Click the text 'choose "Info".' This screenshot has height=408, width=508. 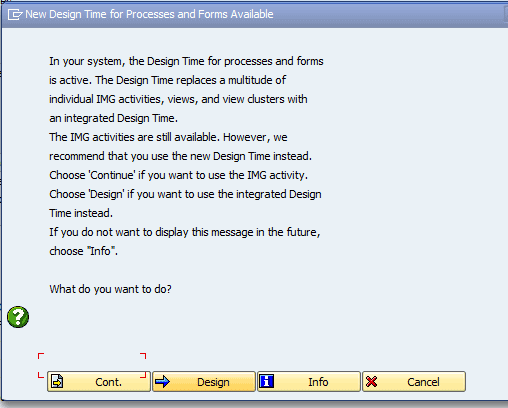(84, 251)
